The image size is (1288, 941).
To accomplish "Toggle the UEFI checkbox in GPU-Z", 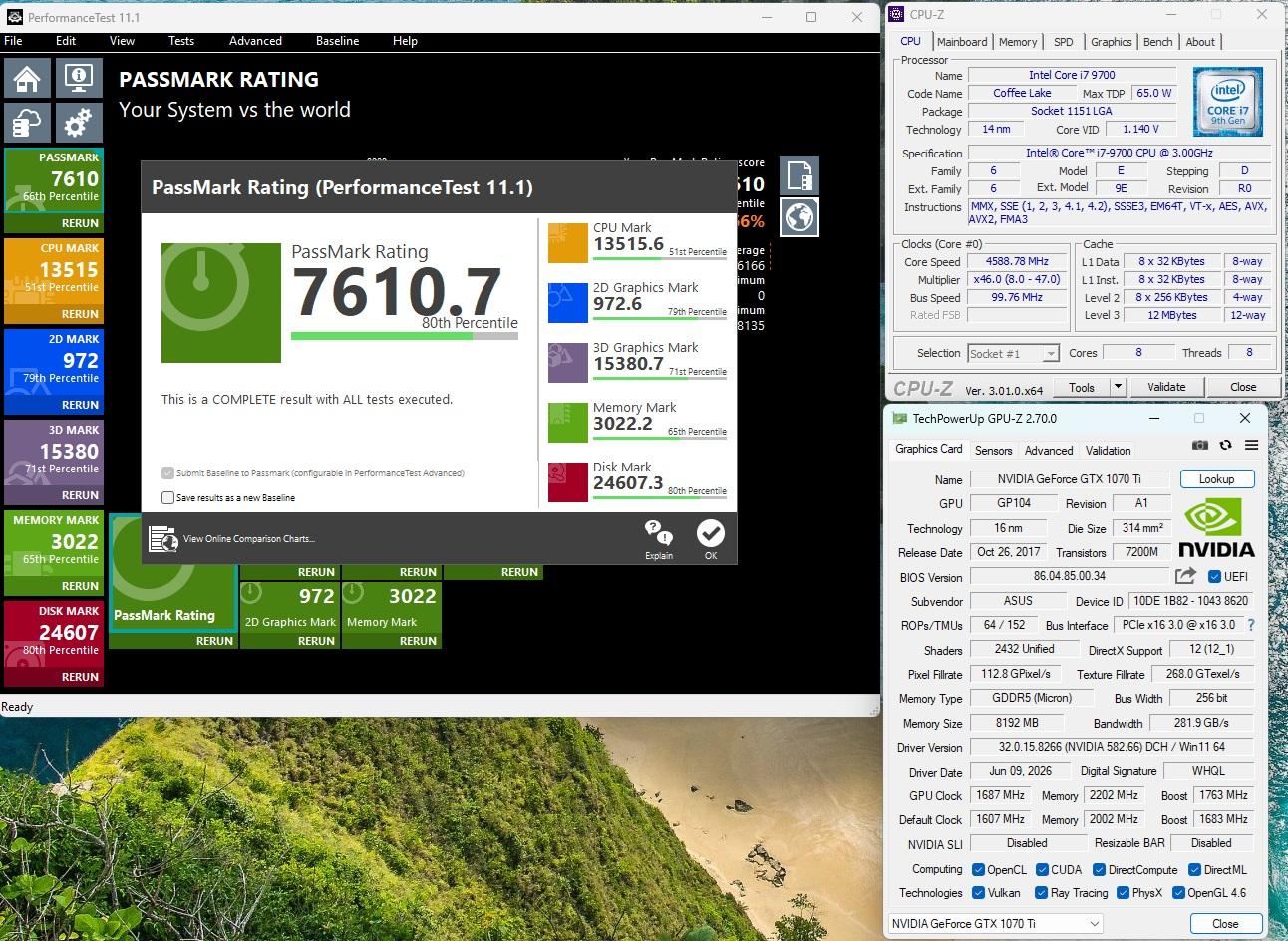I will [1214, 576].
